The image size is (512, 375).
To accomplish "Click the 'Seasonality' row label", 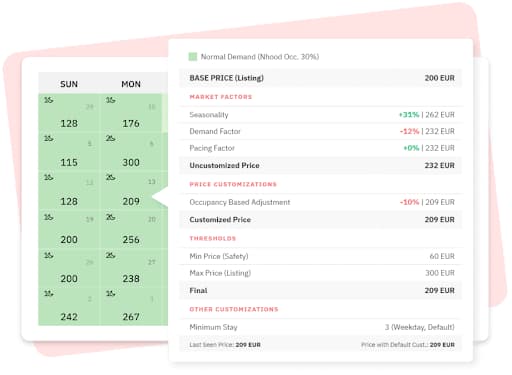I will coord(209,115).
